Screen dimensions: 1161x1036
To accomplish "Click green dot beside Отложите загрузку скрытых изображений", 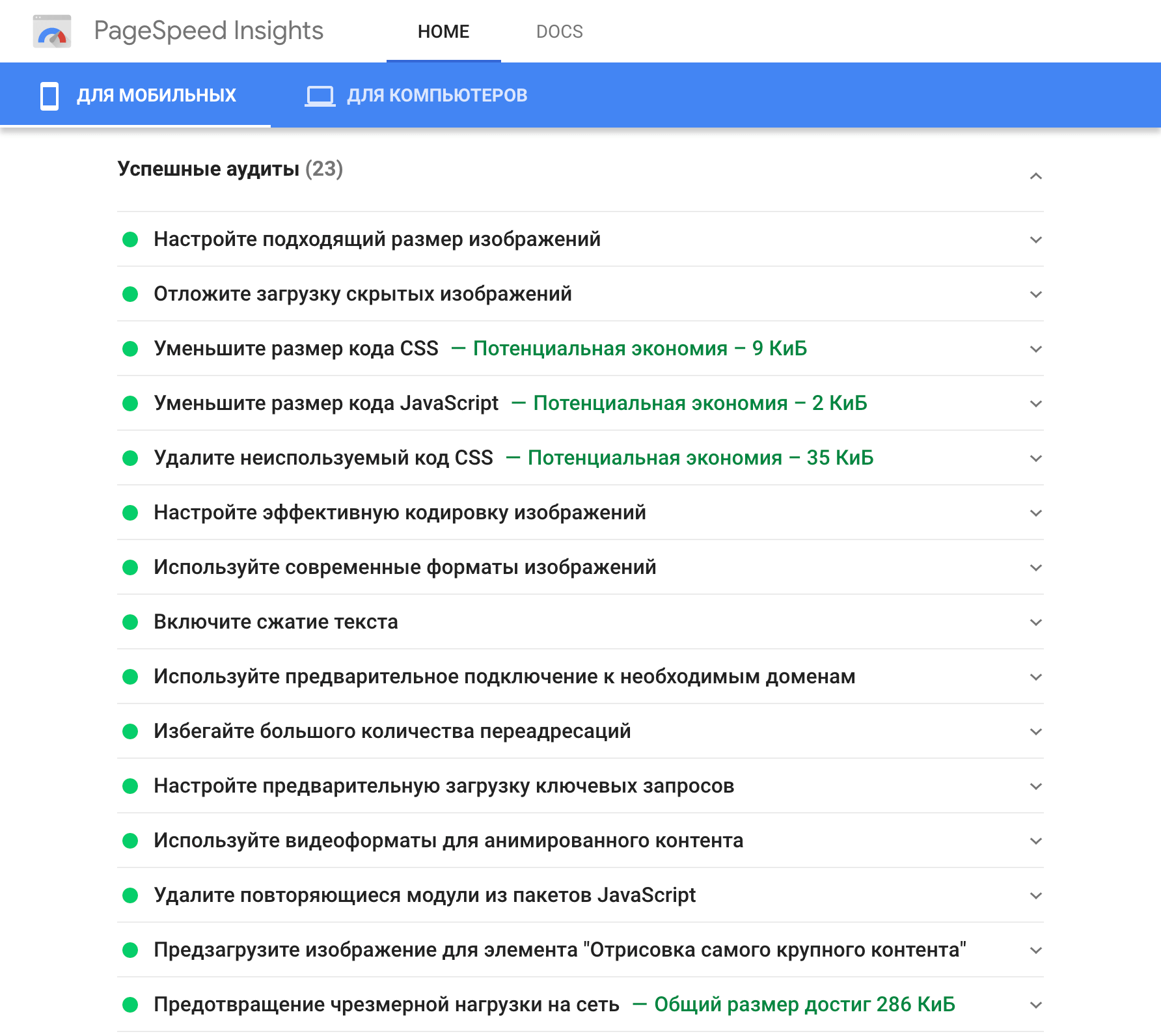I will click(x=130, y=294).
